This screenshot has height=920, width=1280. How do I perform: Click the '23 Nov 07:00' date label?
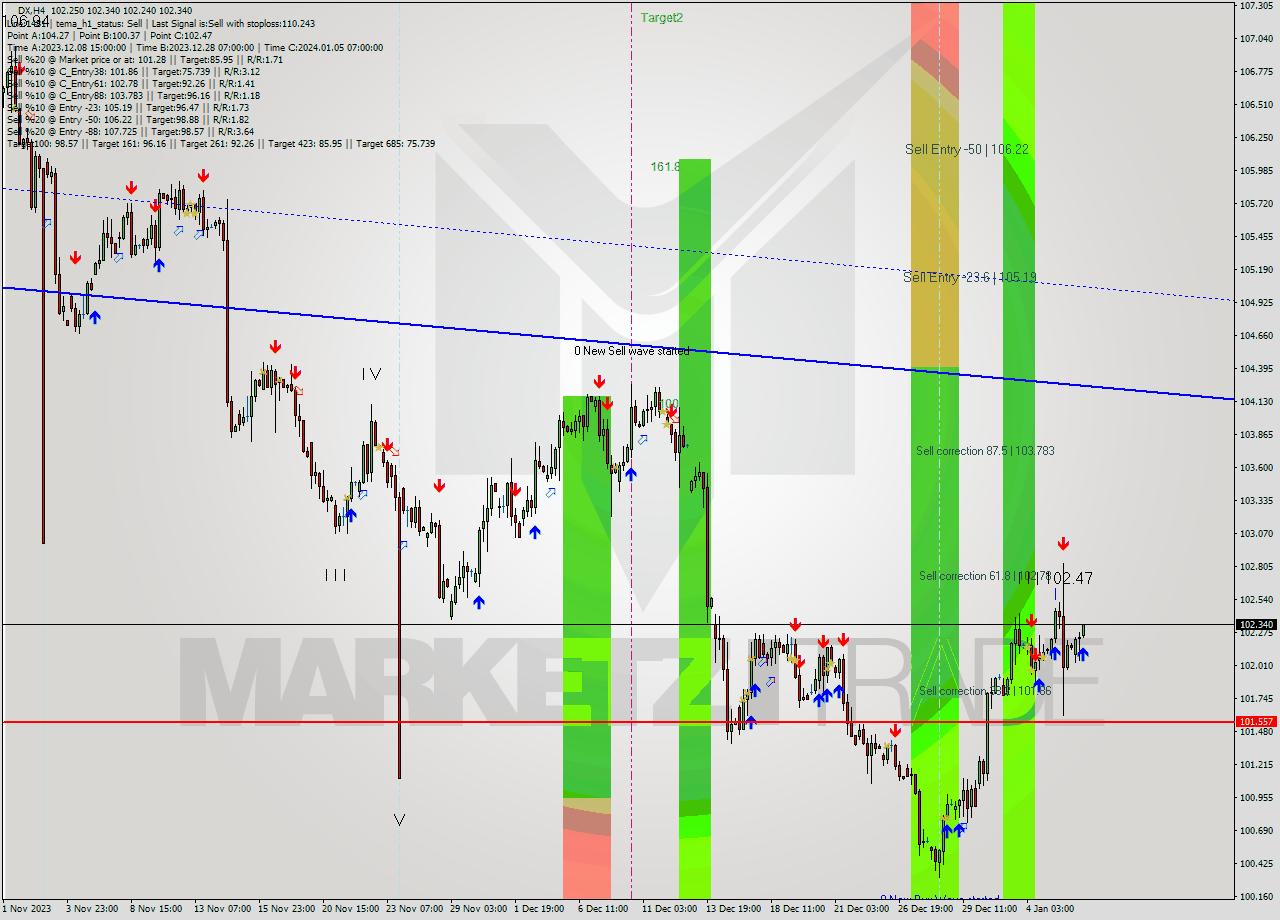pyautogui.click(x=414, y=909)
